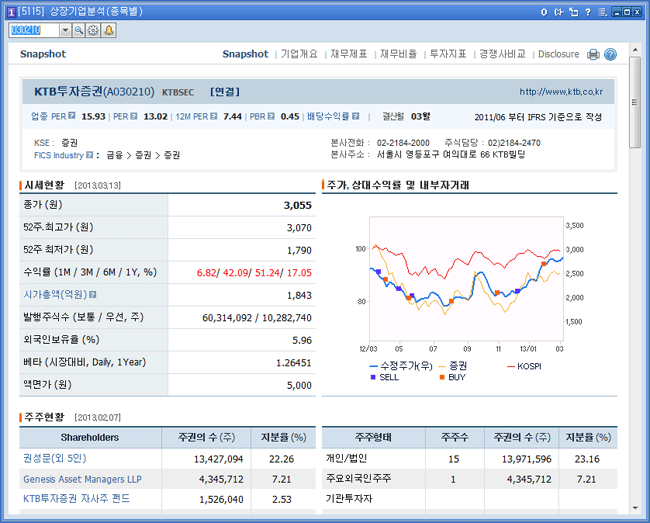Viewport: 650px width, 523px height.
Task: Switch to the 기업개요 tab
Action: coord(299,54)
